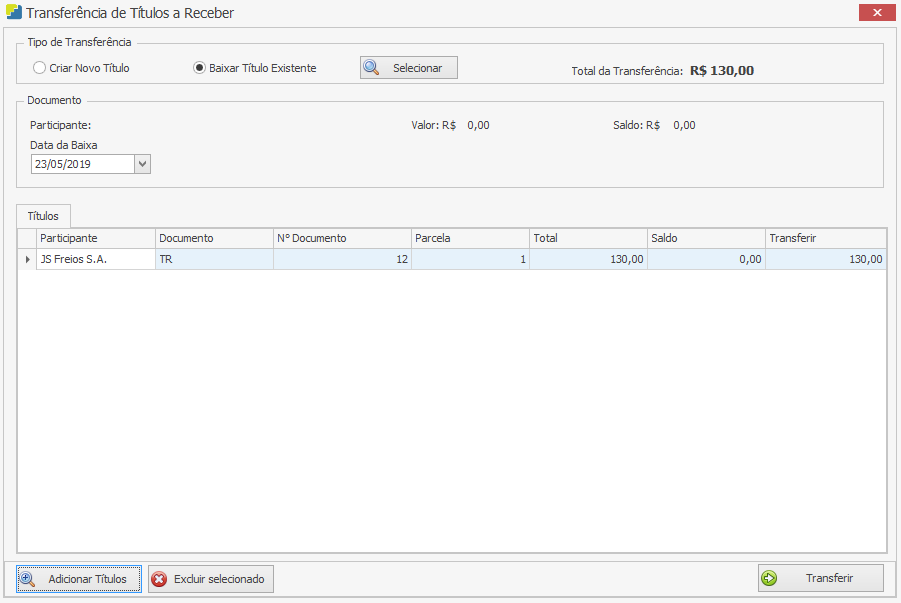Select the JS Freios S.A. participant cell
Screen dimensions: 901x603
point(96,259)
